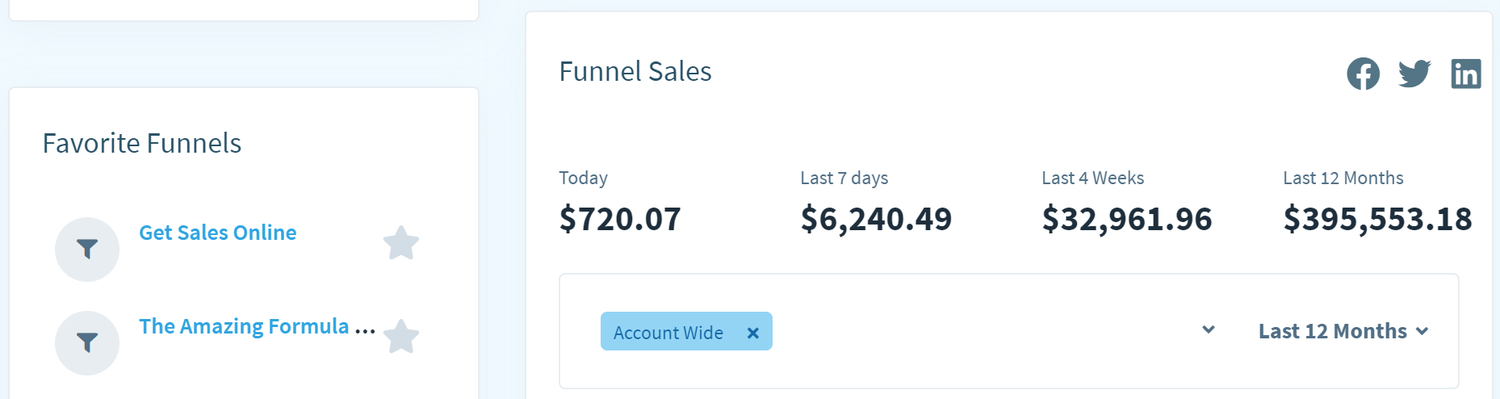Share funnel sales on Twitter
The width and height of the screenshot is (1500, 399).
[x=1414, y=74]
